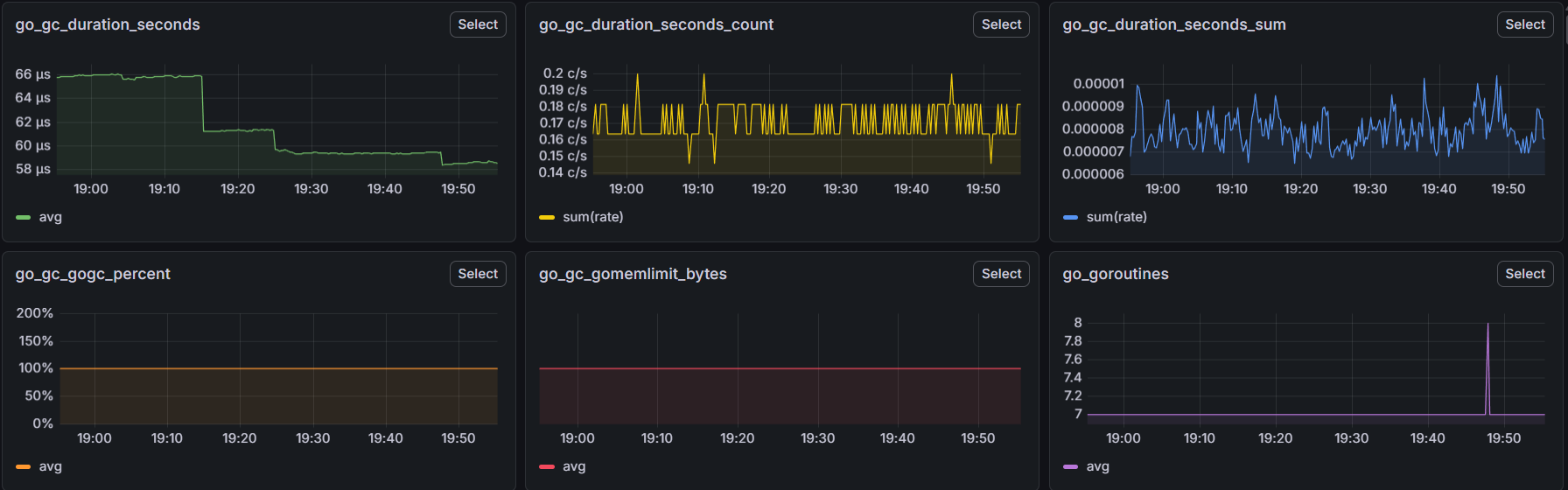Click the go_gc_duration_seconds_count panel title
Viewport: 1568px width, 490px height.
[656, 24]
